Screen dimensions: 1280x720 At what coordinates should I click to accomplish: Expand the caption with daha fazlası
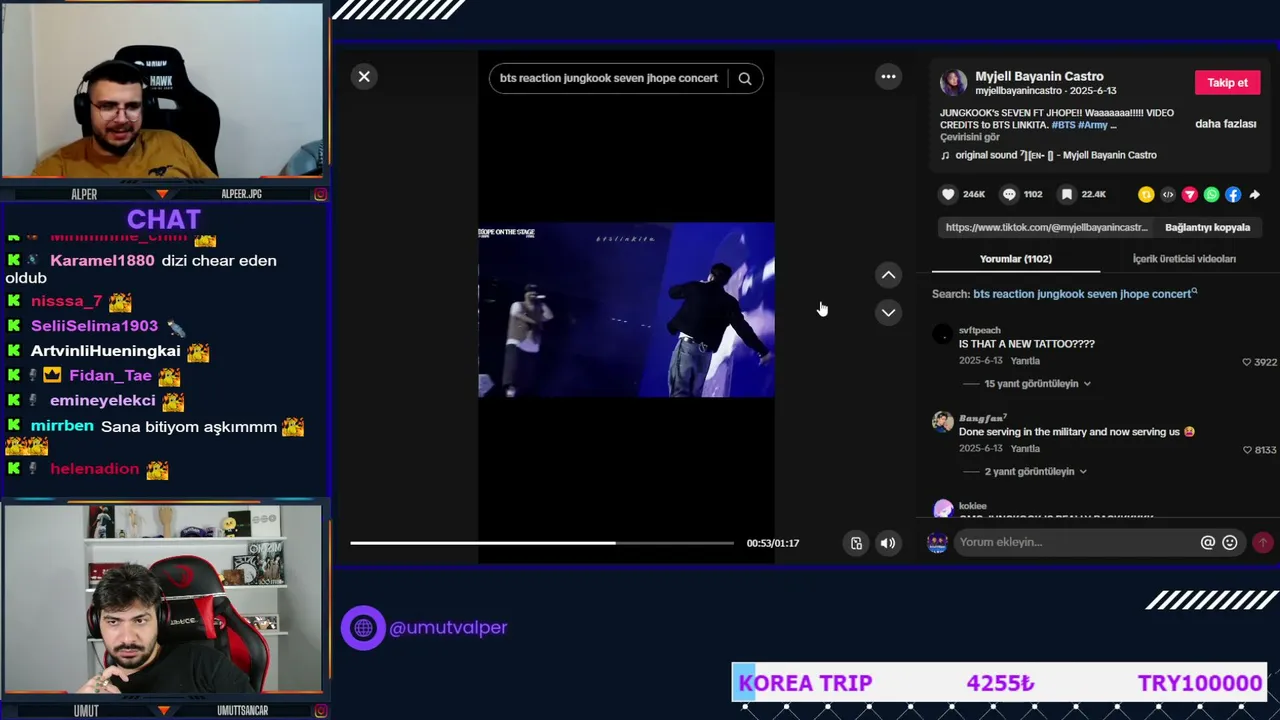pyautogui.click(x=1225, y=124)
